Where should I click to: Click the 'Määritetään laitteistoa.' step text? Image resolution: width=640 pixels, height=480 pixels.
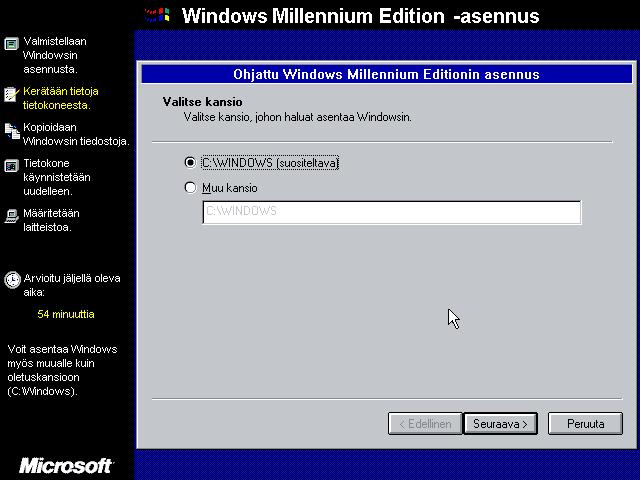click(51, 220)
